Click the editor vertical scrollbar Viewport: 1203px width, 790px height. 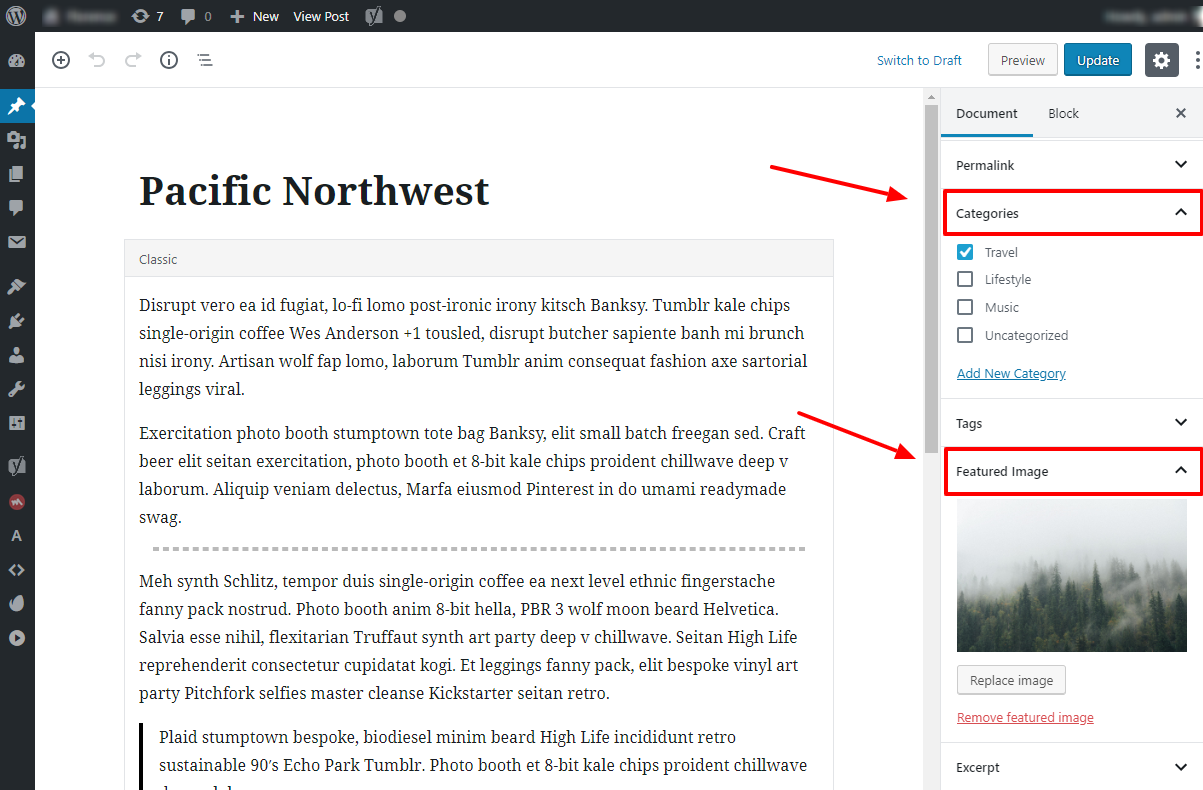click(931, 277)
